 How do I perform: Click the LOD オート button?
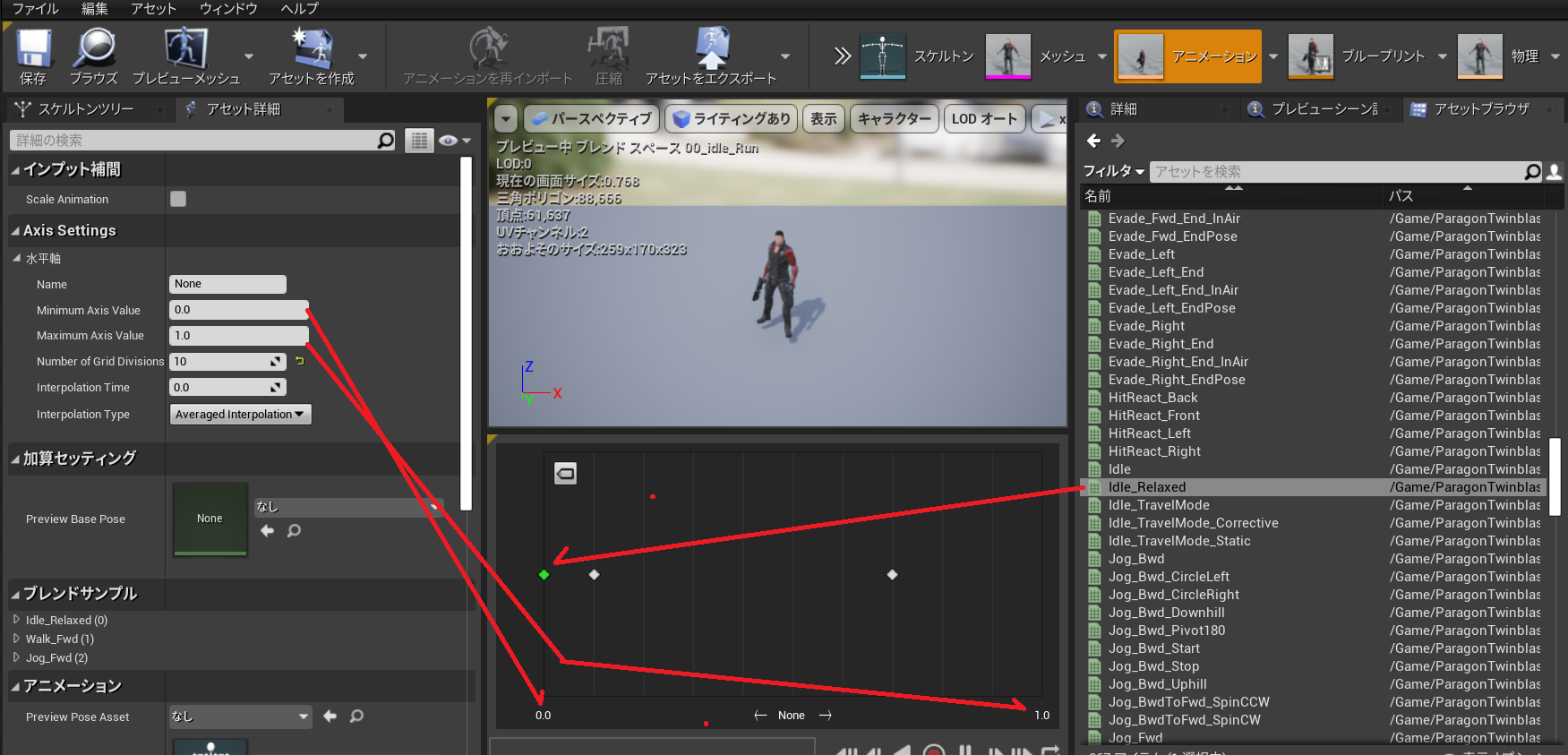pos(984,118)
